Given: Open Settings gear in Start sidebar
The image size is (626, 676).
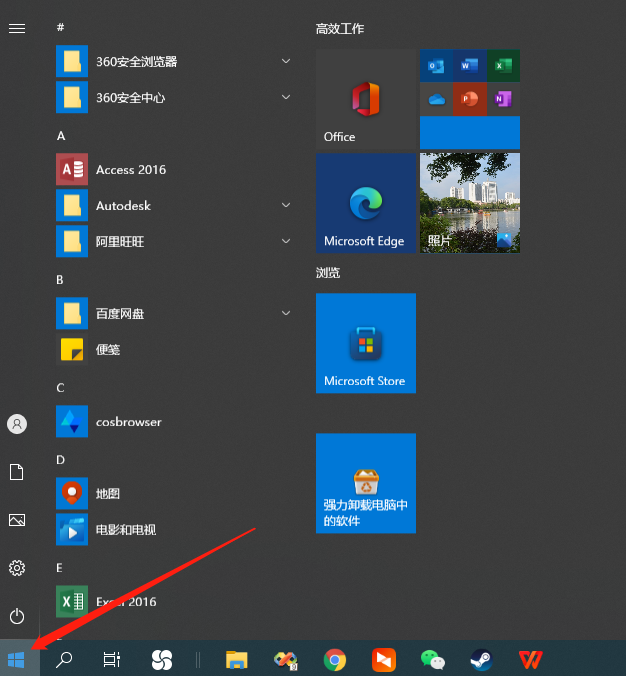Looking at the screenshot, I should 17,568.
